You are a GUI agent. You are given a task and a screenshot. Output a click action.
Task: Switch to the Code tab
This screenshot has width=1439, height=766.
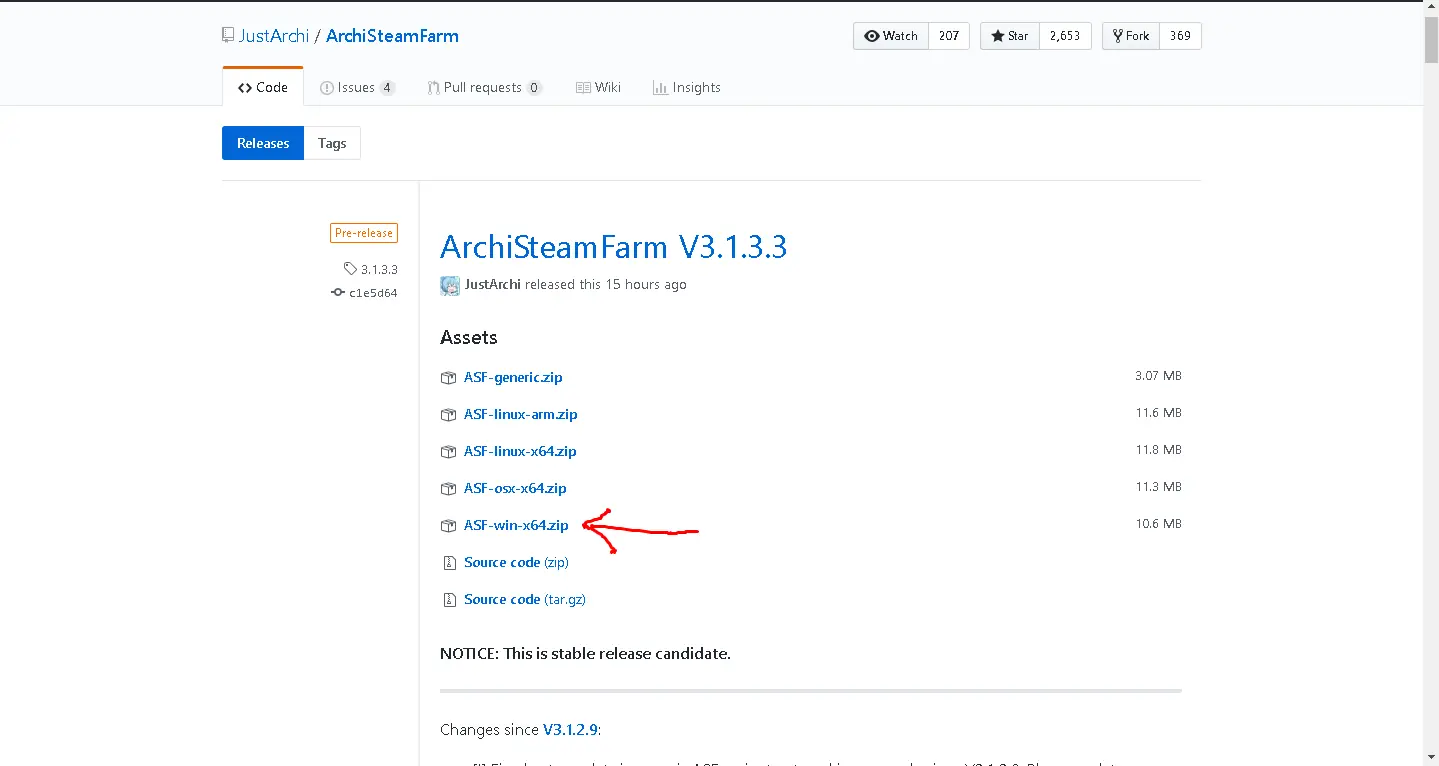pos(263,87)
